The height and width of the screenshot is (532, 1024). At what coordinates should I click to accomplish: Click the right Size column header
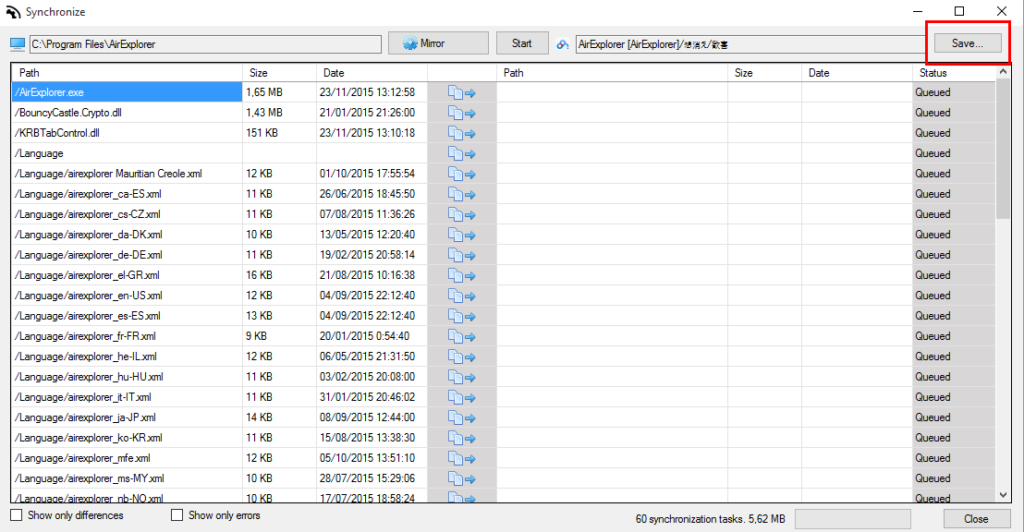coord(764,72)
